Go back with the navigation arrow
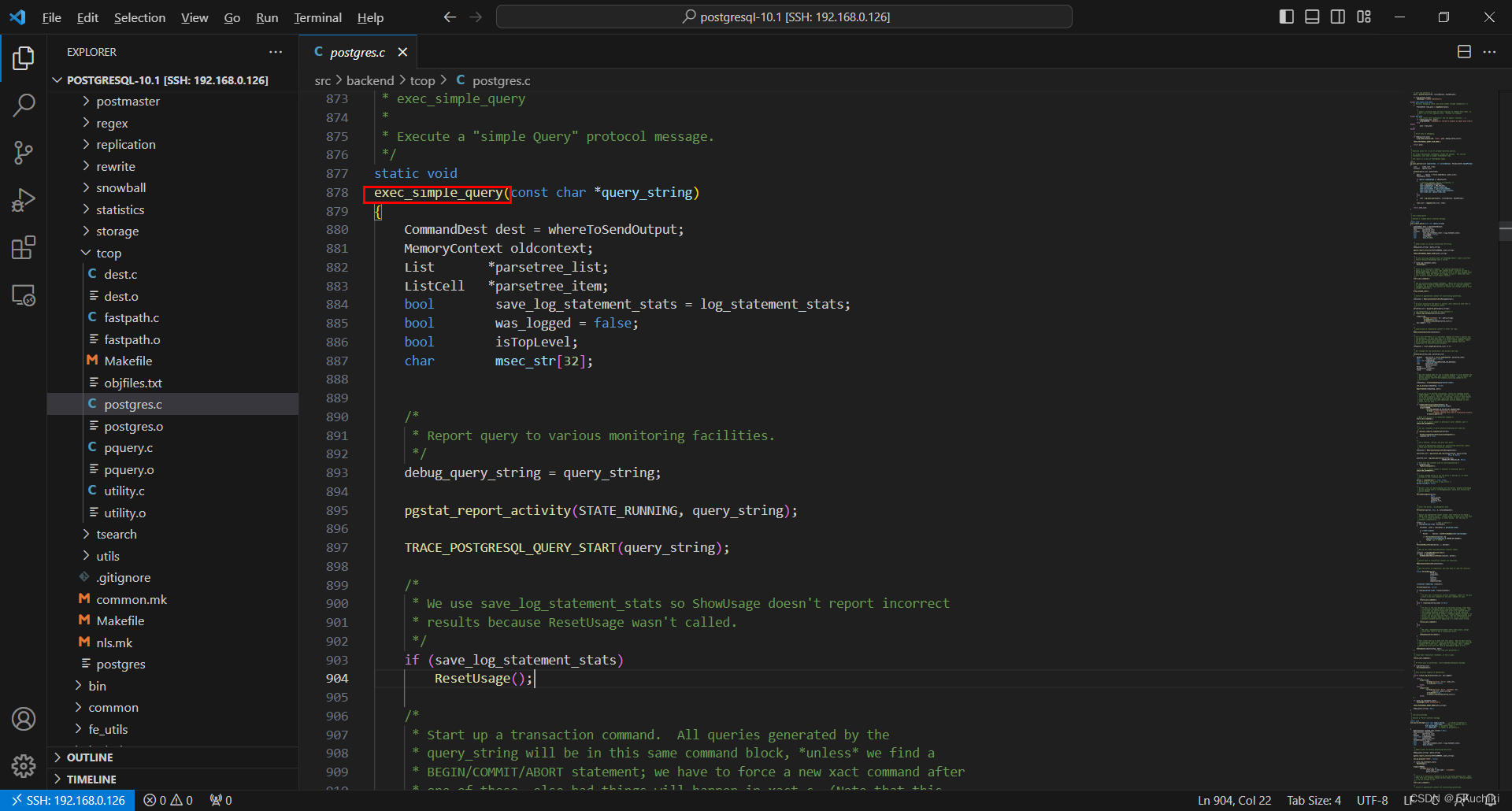 pos(450,17)
